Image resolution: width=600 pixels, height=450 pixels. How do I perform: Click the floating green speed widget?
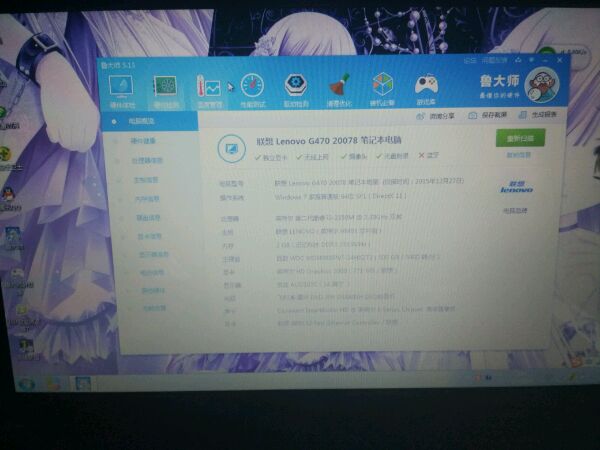564,54
